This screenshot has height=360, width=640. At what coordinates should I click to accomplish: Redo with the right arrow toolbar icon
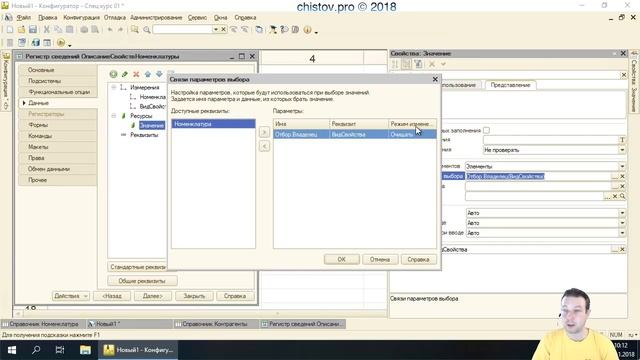[120, 30]
